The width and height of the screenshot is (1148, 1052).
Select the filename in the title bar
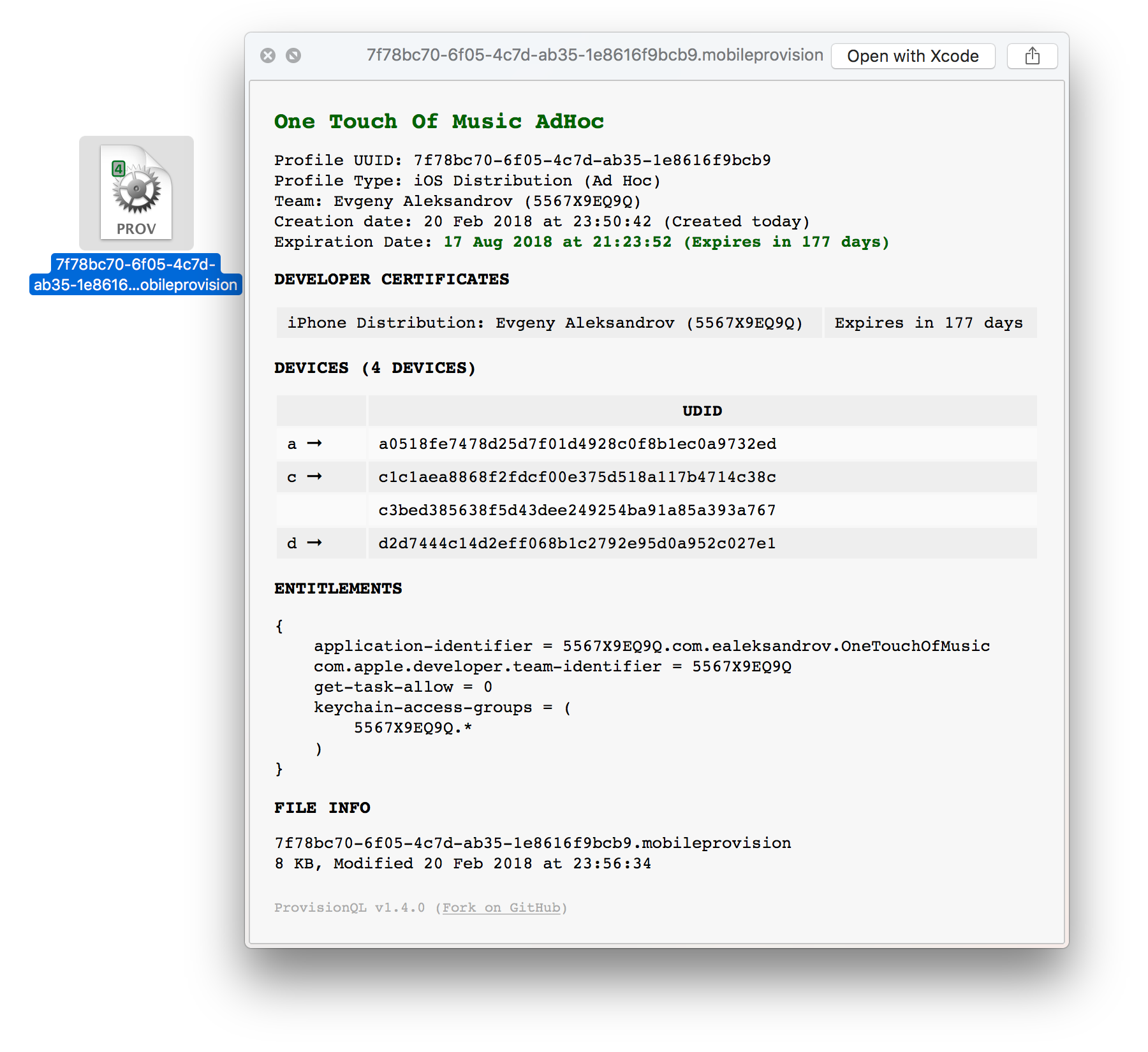(594, 55)
